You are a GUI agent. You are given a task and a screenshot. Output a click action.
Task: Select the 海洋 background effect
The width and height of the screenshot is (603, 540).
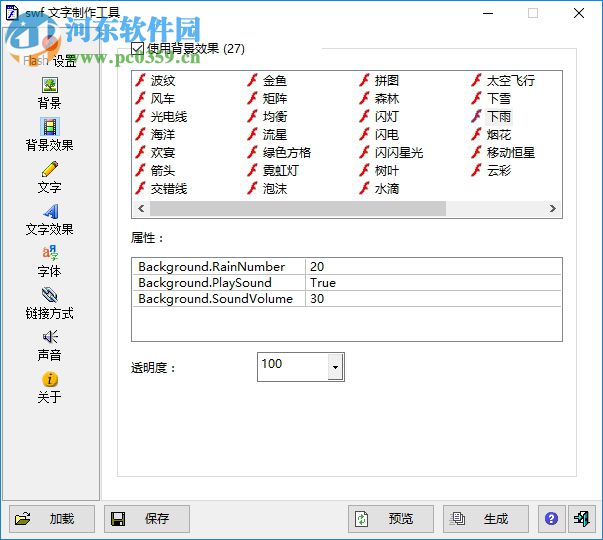click(x=156, y=135)
